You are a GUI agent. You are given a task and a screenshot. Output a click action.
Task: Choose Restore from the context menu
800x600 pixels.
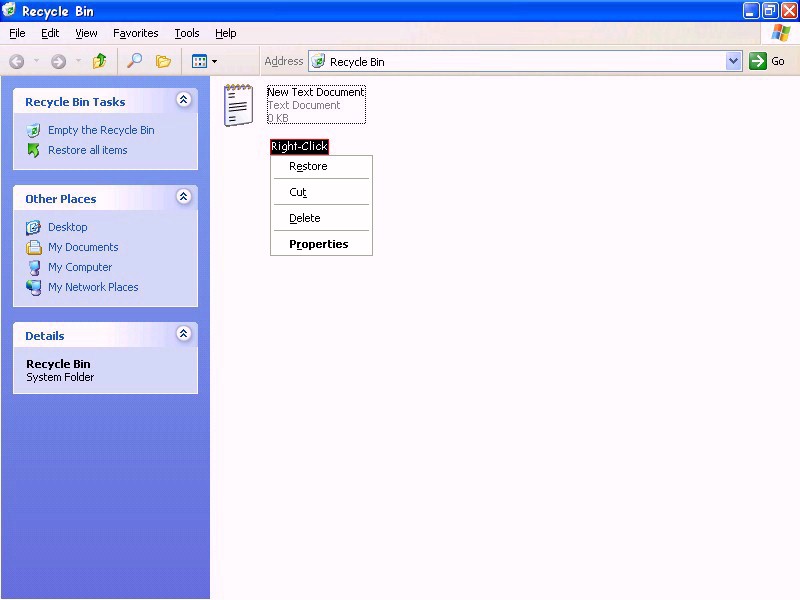pos(321,166)
